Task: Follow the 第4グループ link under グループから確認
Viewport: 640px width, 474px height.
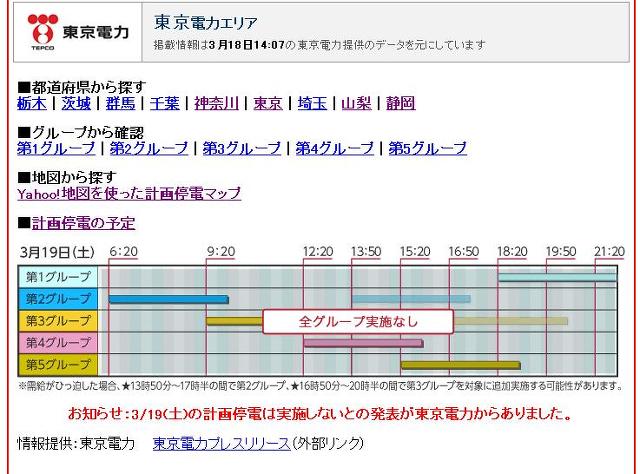Action: pyautogui.click(x=335, y=148)
